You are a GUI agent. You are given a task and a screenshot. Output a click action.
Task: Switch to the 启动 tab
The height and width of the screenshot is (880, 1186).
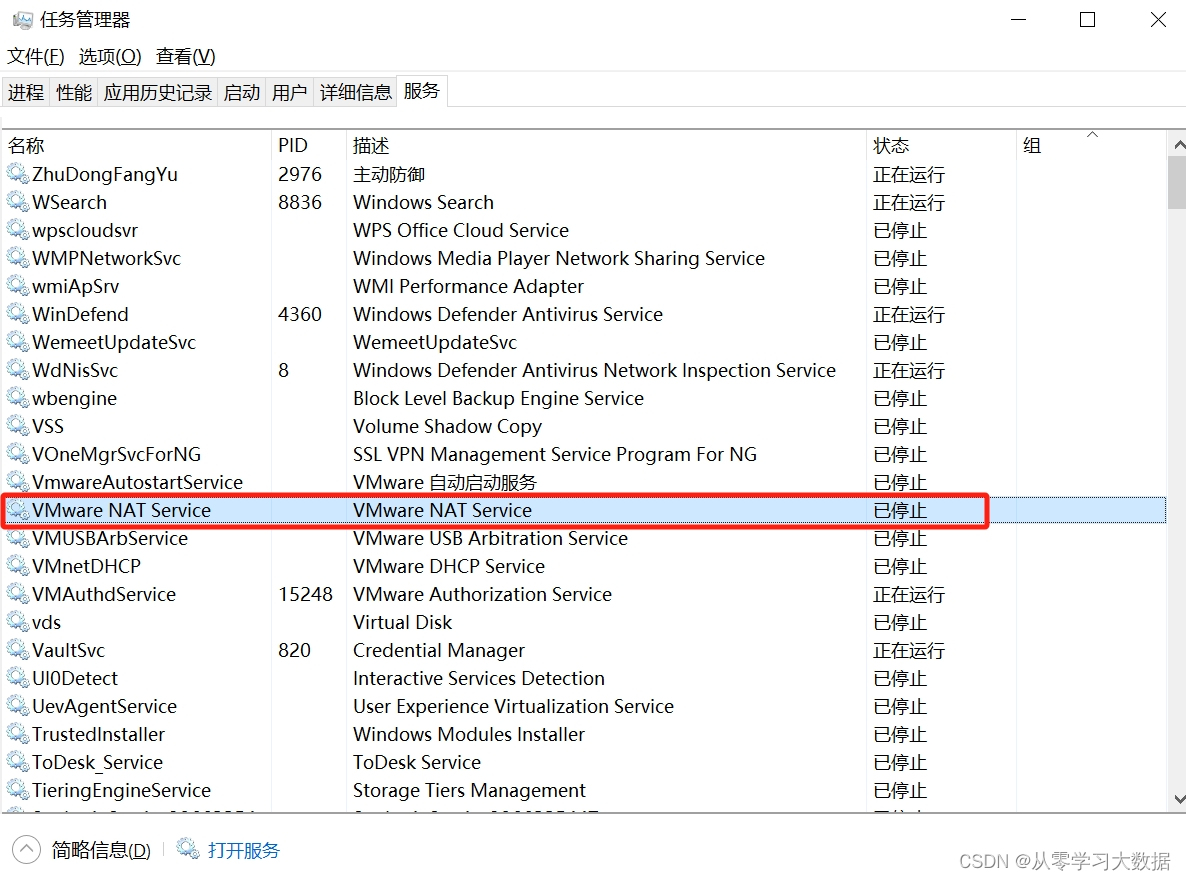[x=241, y=92]
